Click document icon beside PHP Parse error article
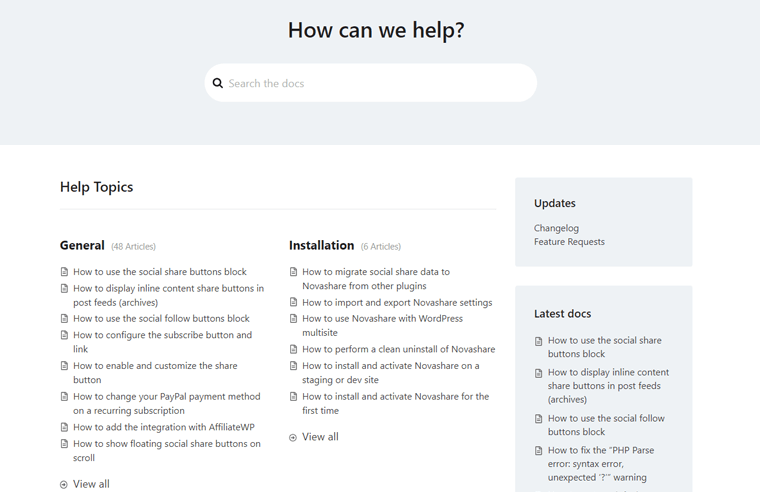 (x=538, y=451)
